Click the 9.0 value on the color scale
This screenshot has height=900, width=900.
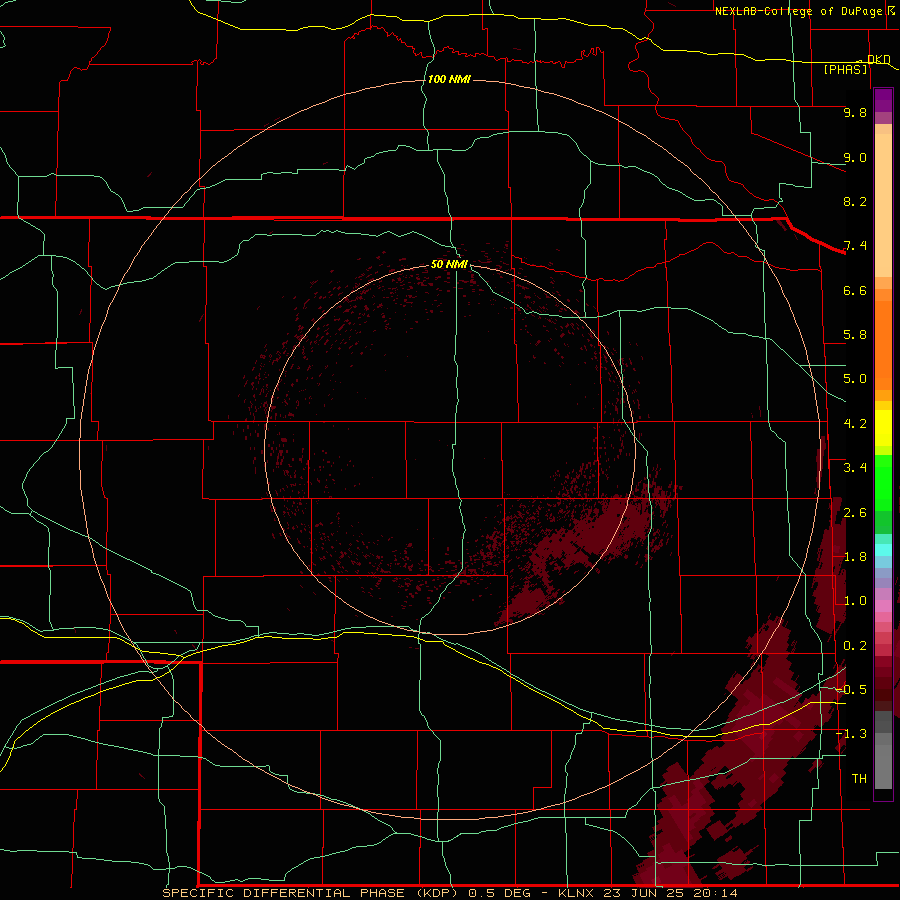coord(855,157)
